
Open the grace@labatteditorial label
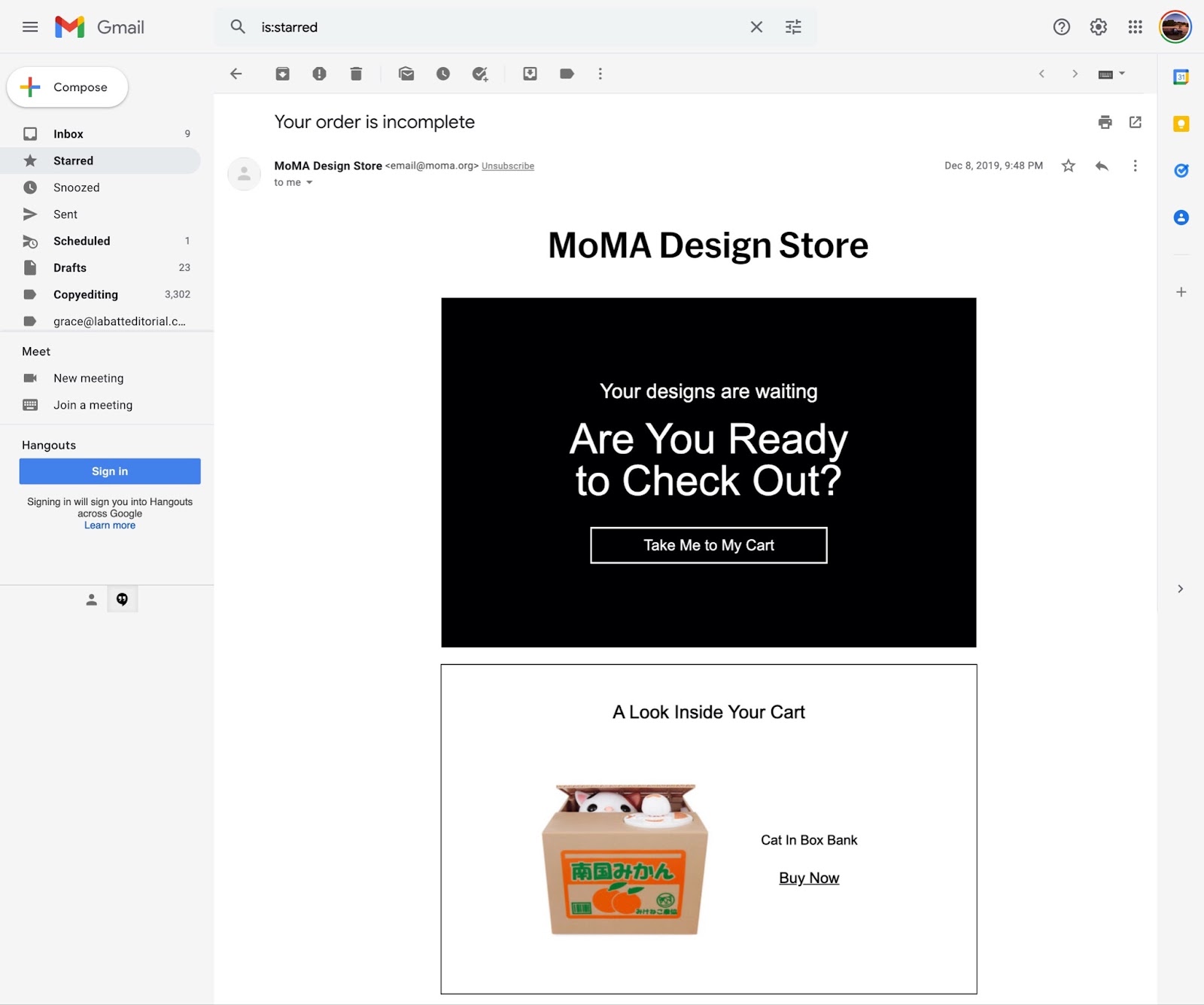pos(100,321)
